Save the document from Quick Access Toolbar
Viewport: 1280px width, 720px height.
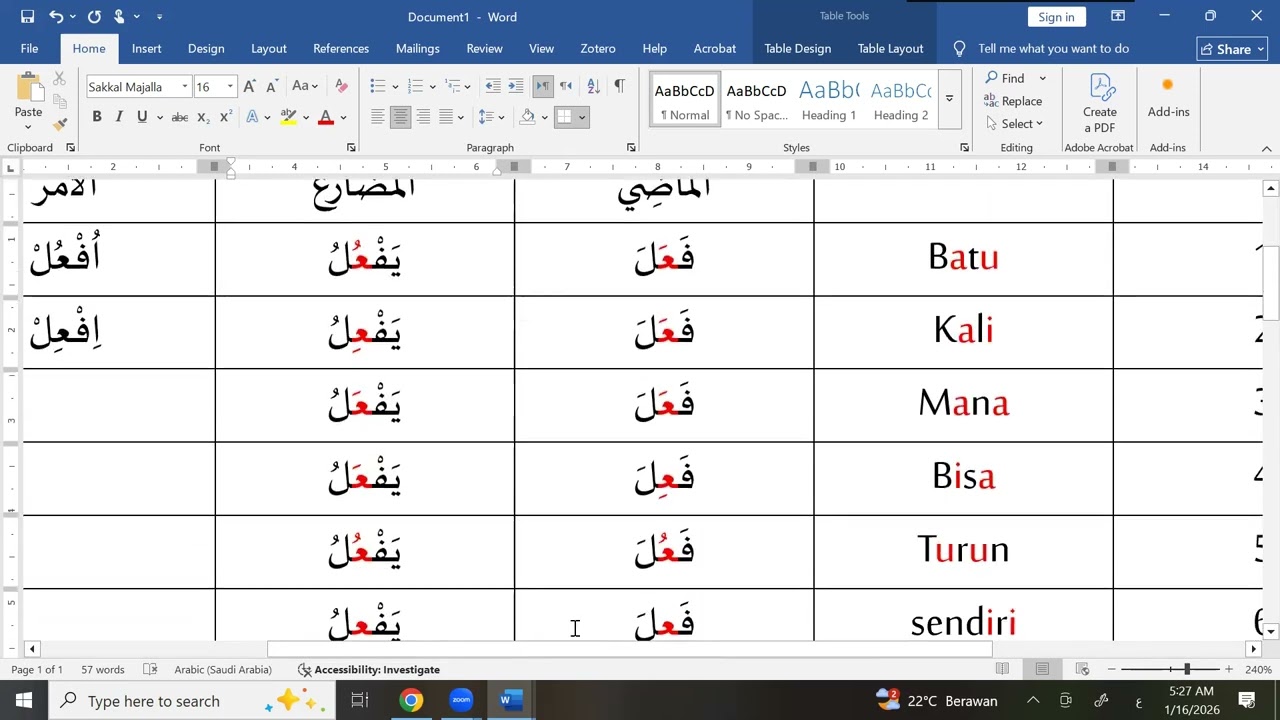(27, 16)
